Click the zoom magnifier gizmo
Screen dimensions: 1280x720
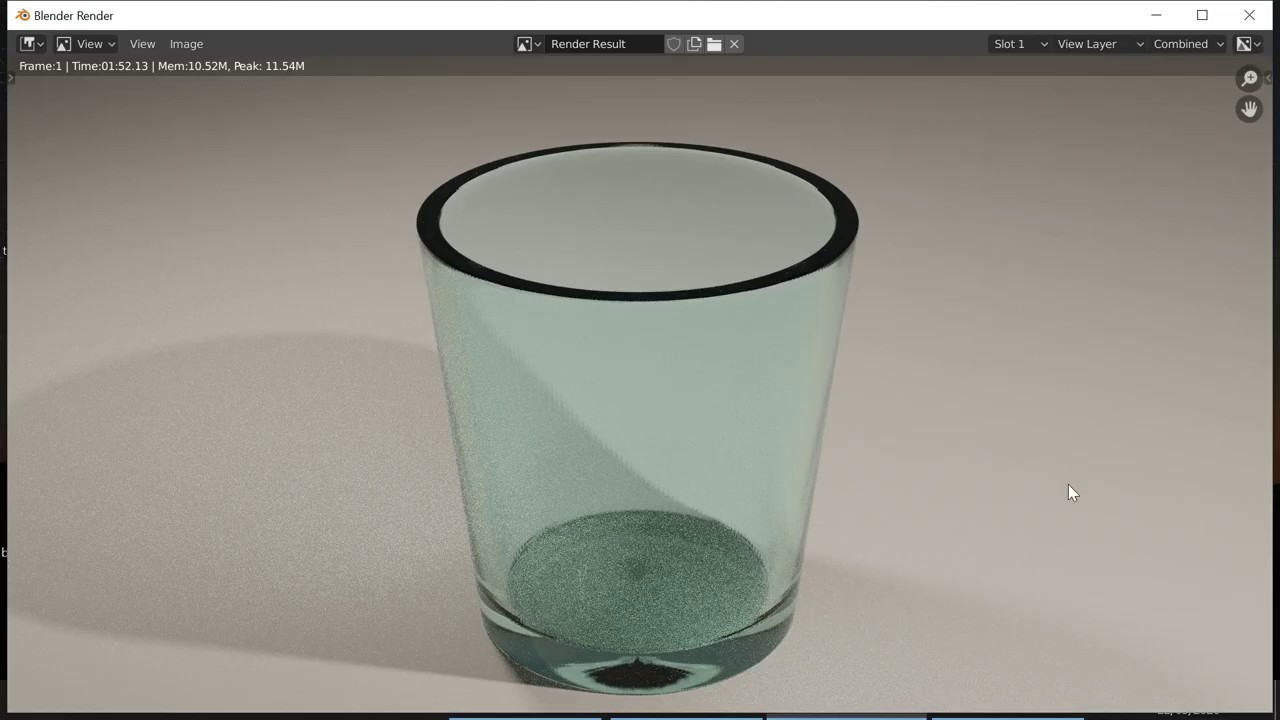(1249, 79)
